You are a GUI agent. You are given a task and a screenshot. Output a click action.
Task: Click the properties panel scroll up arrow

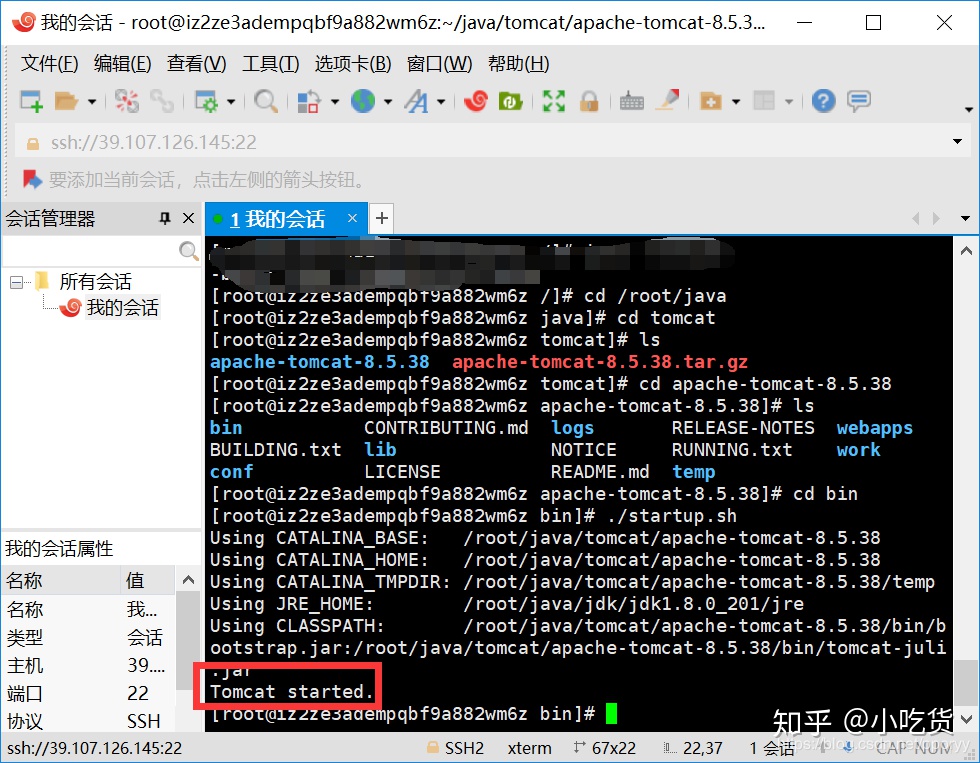188,580
